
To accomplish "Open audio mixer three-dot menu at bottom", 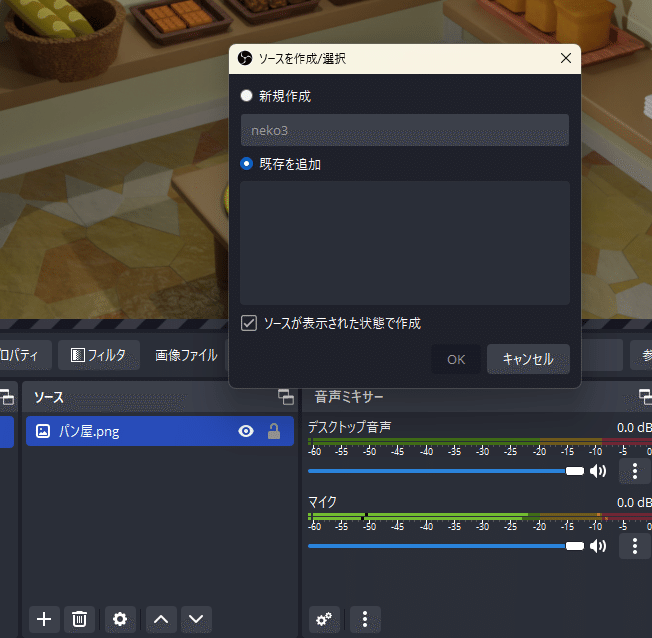I will pos(365,619).
